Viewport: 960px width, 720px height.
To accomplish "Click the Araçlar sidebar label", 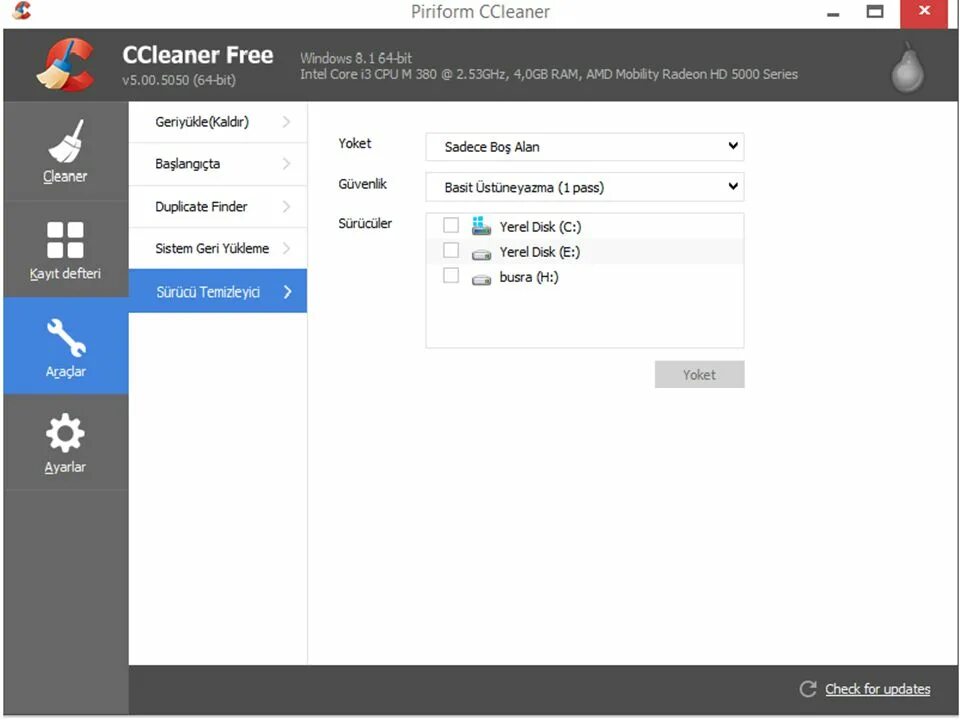I will tap(66, 372).
